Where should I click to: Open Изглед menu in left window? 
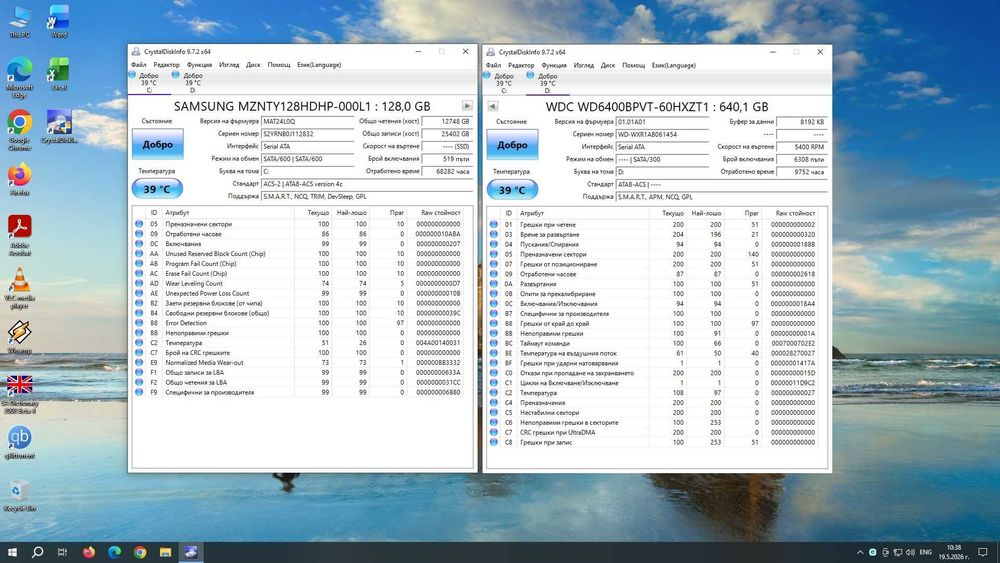(229, 64)
